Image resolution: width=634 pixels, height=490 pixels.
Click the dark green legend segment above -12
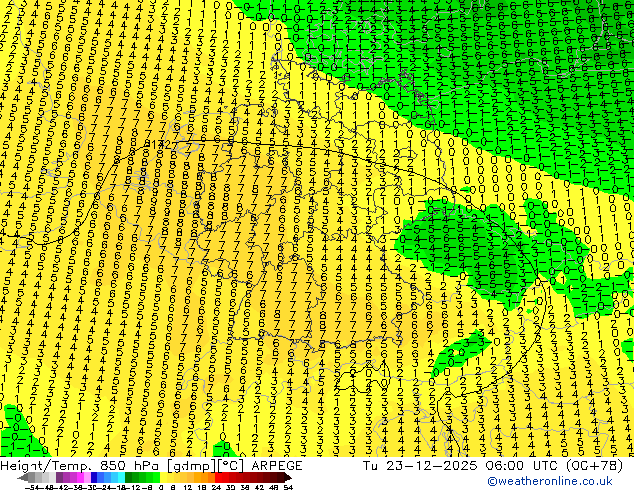click(129, 477)
